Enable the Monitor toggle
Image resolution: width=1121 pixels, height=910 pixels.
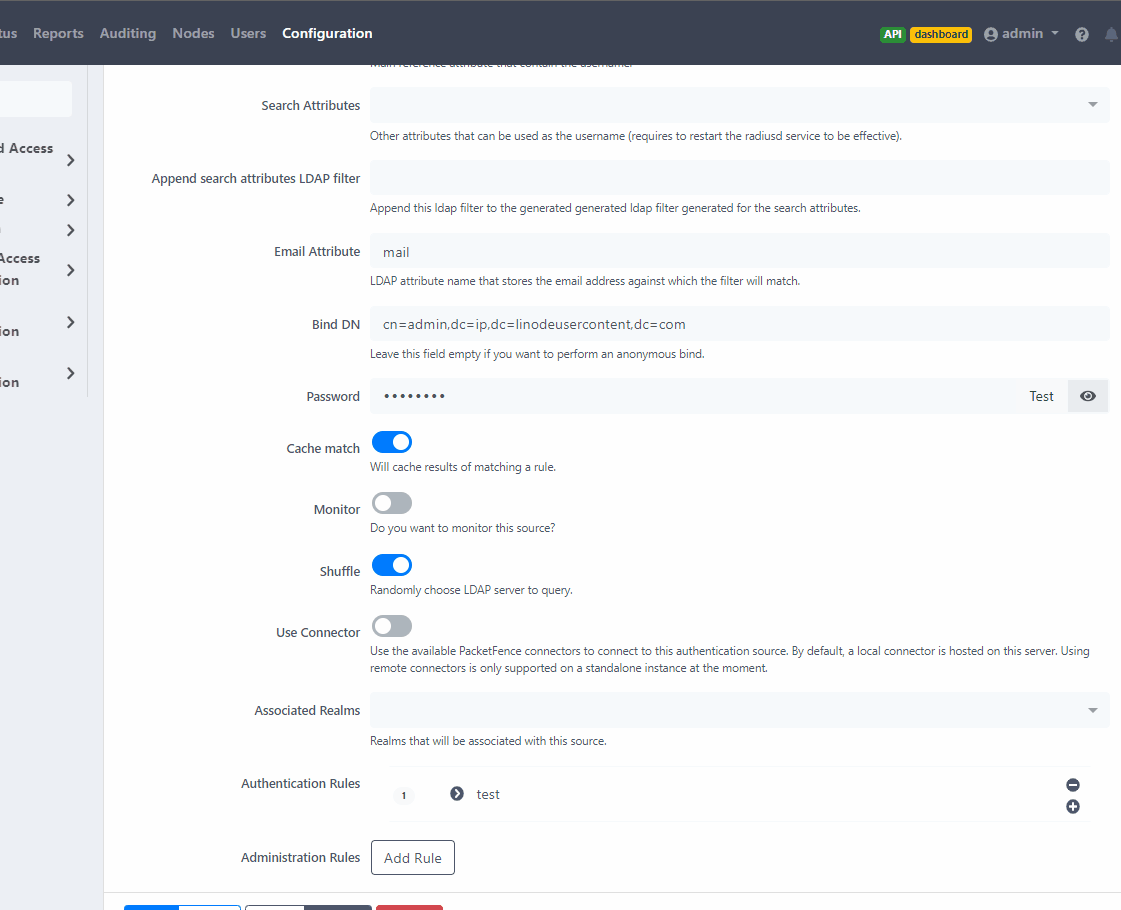(x=391, y=502)
